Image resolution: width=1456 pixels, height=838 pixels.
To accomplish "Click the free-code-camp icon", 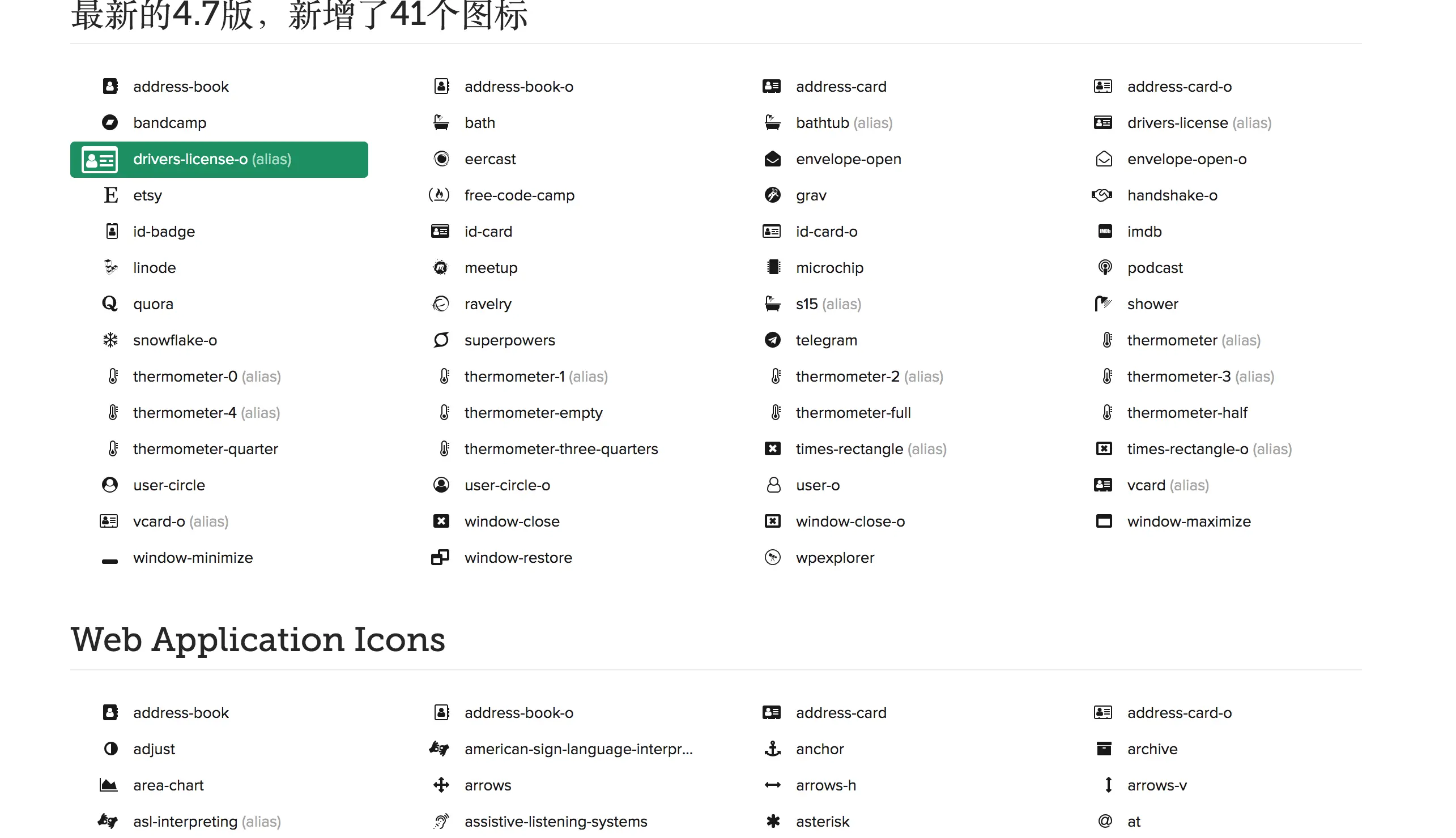I will coord(440,195).
